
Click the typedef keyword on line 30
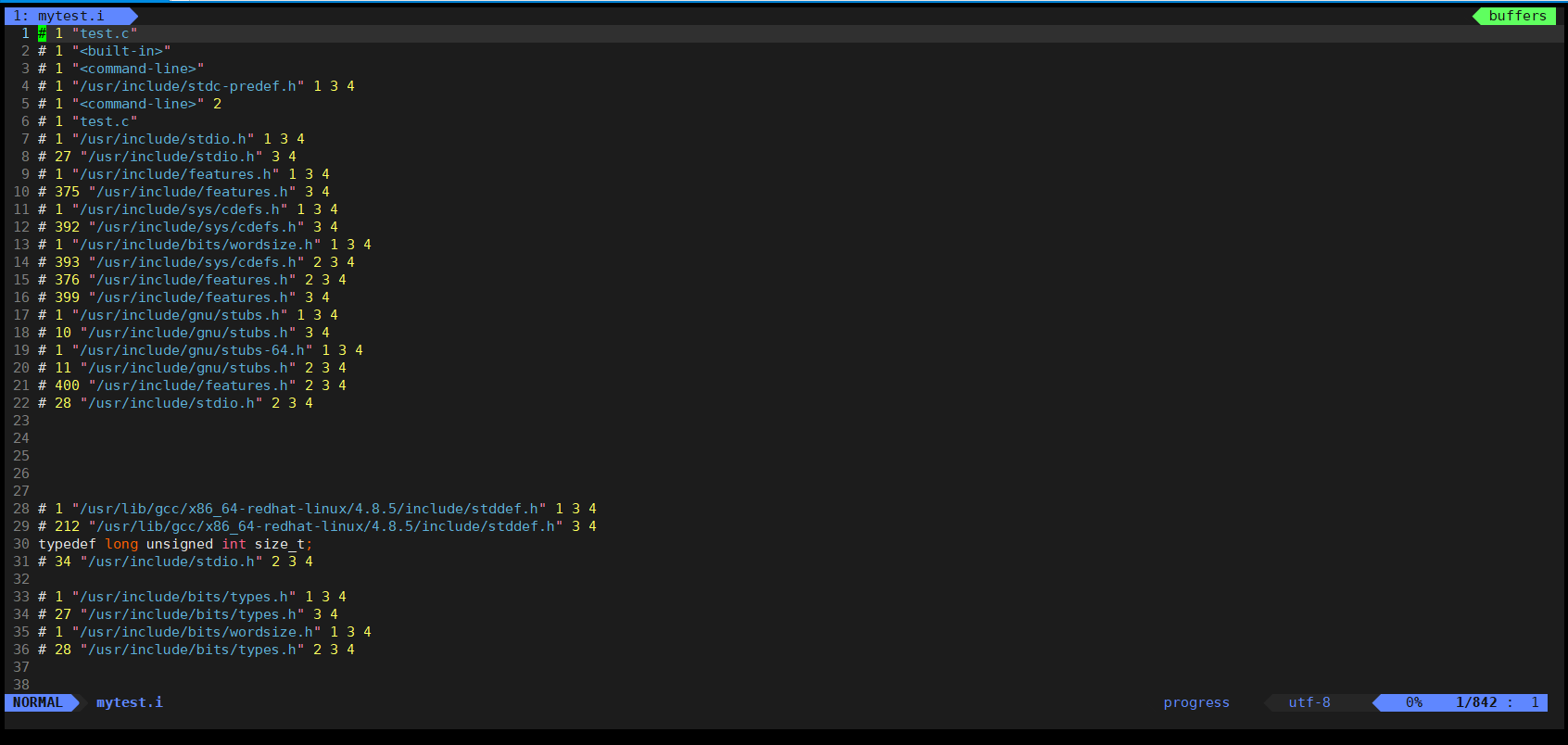67,544
